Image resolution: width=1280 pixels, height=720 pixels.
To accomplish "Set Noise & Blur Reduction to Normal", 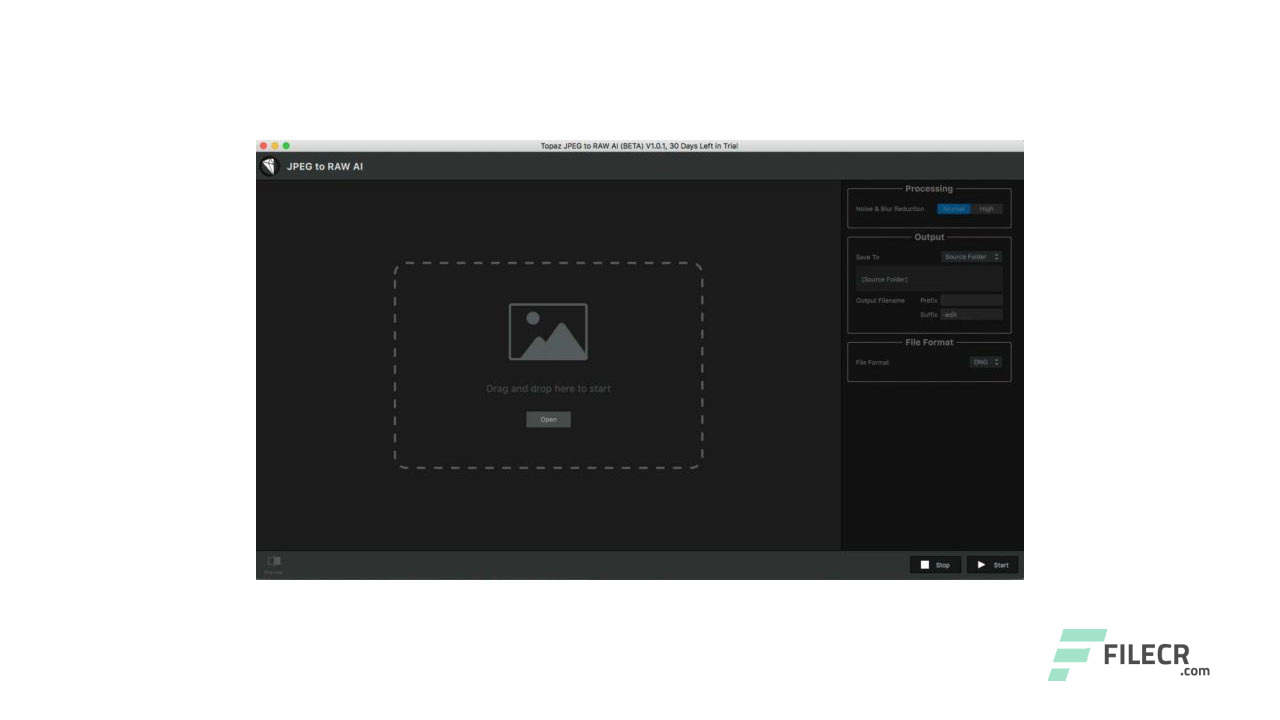I will coord(954,209).
